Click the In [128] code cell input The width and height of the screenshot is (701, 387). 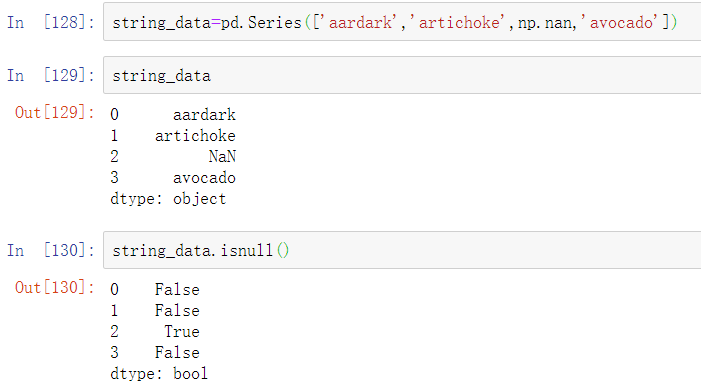click(x=402, y=22)
